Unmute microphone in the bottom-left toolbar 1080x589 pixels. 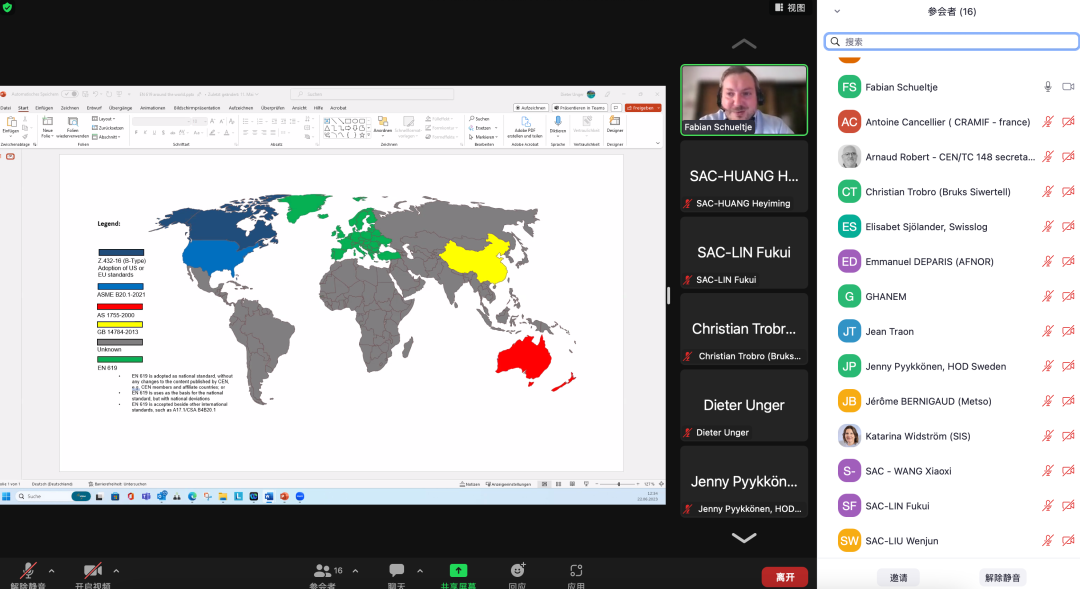point(29,571)
